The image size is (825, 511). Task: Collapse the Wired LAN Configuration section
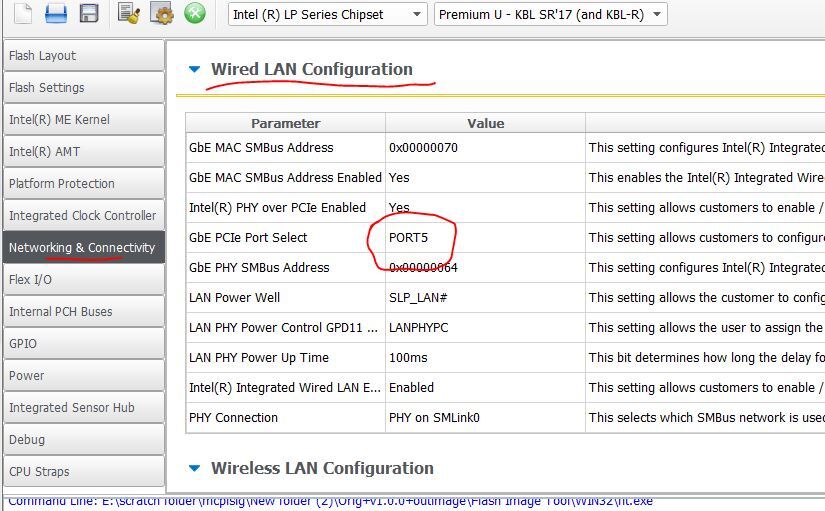tap(195, 69)
